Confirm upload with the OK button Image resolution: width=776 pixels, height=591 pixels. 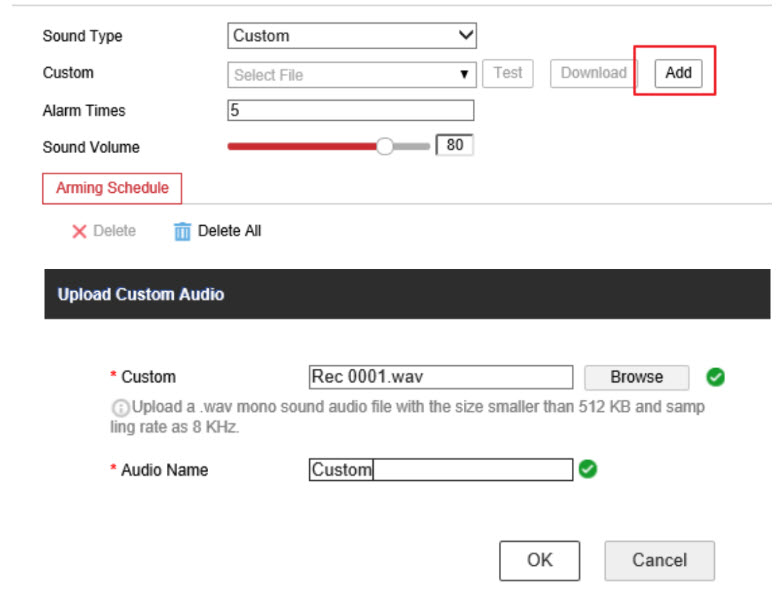click(x=539, y=560)
